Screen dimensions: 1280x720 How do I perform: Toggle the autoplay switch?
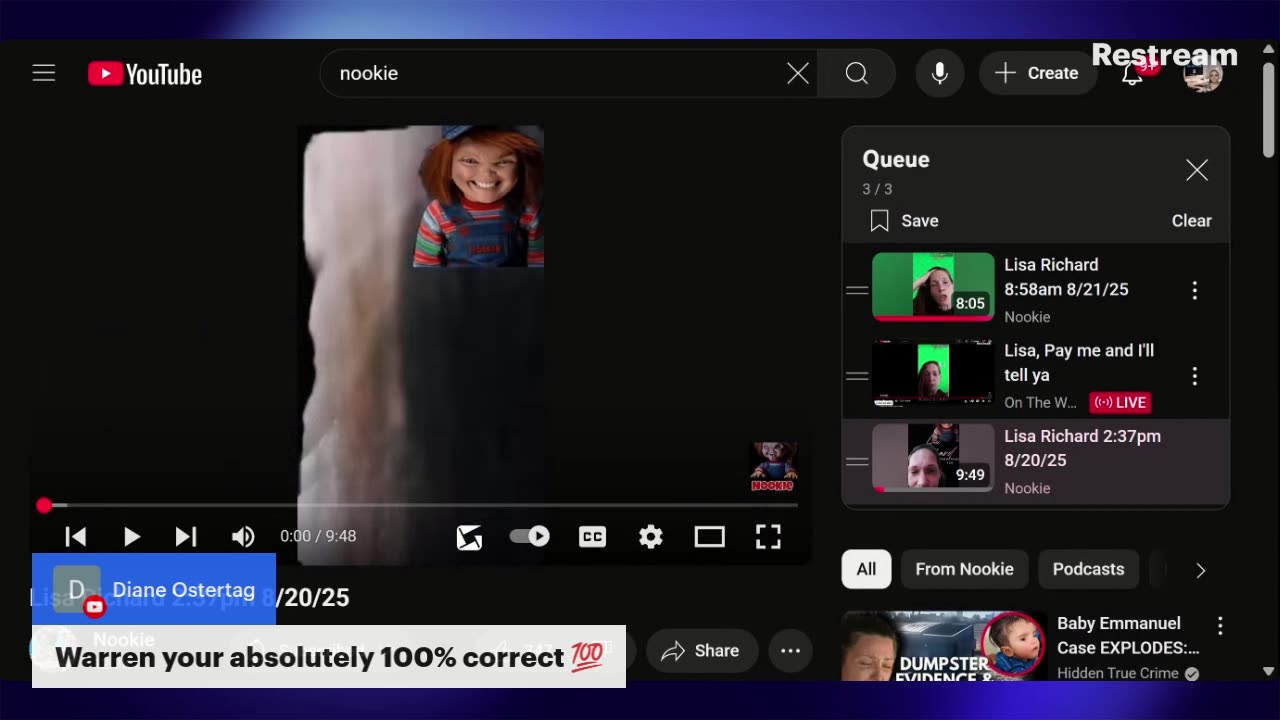pos(530,536)
